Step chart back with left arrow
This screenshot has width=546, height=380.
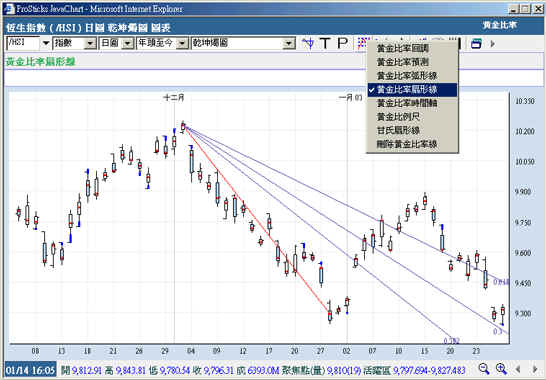pyautogui.click(x=518, y=369)
